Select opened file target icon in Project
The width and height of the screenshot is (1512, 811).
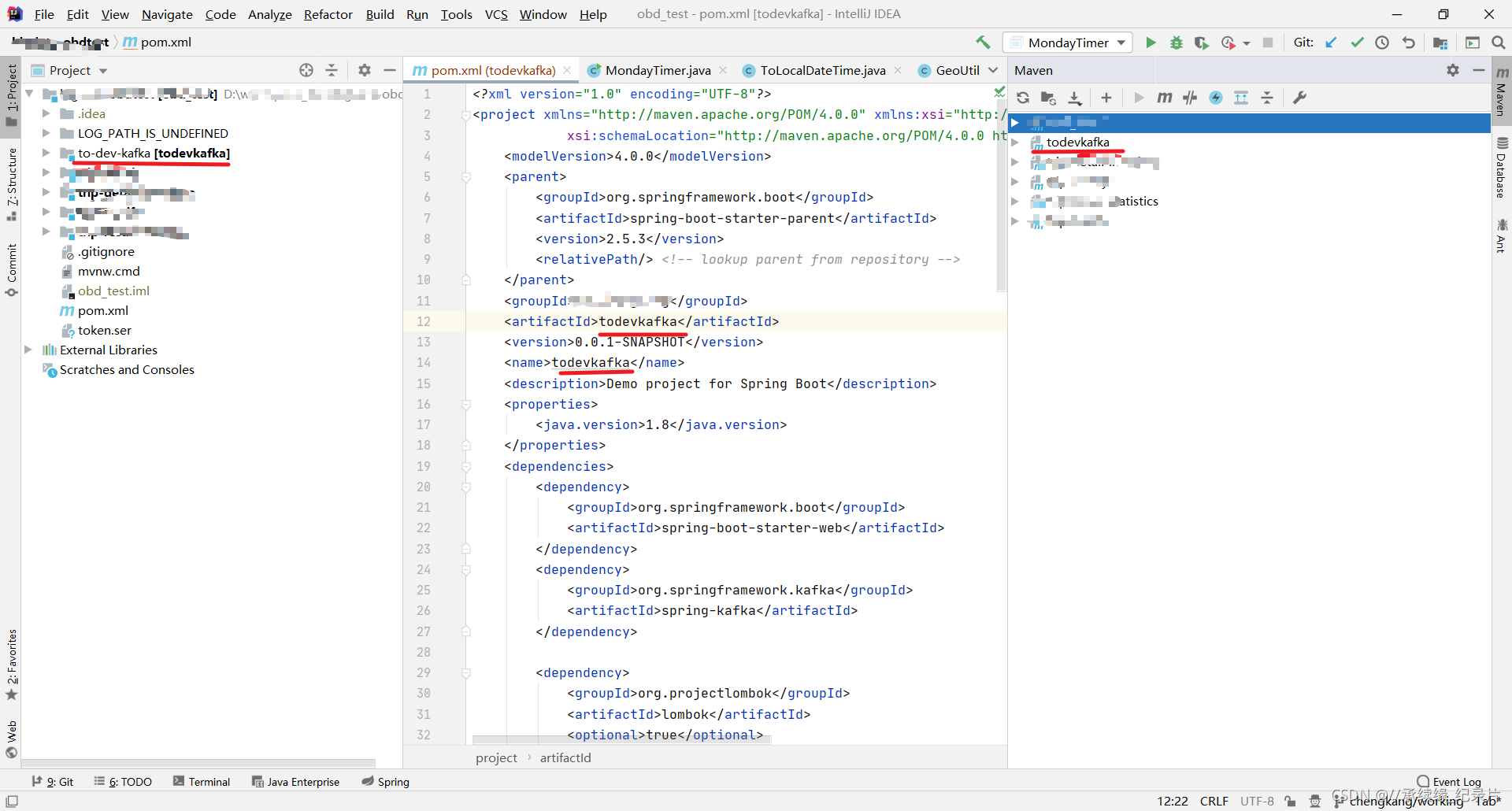[306, 70]
